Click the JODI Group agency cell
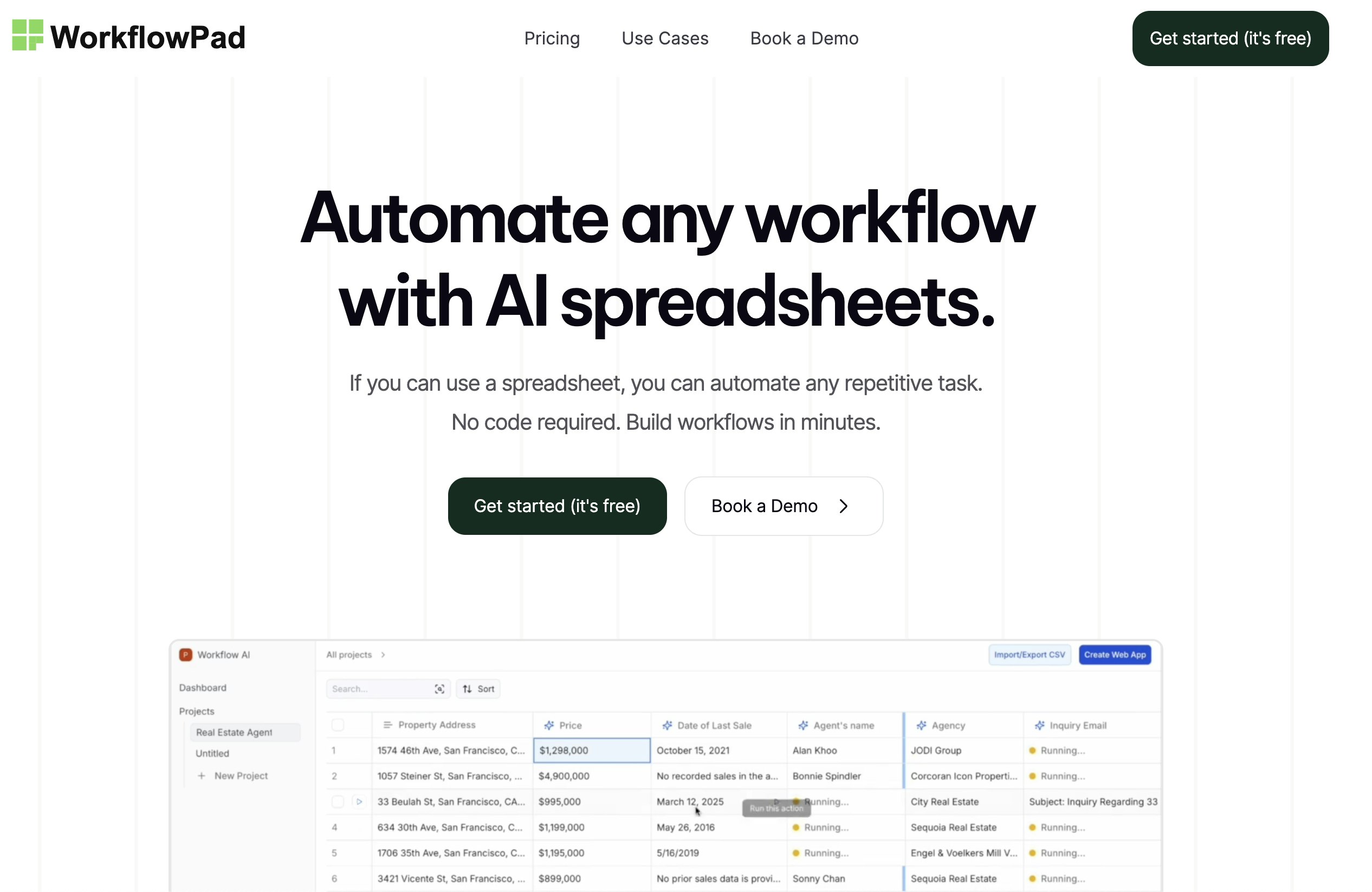Image resolution: width=1372 pixels, height=892 pixels. pos(964,750)
